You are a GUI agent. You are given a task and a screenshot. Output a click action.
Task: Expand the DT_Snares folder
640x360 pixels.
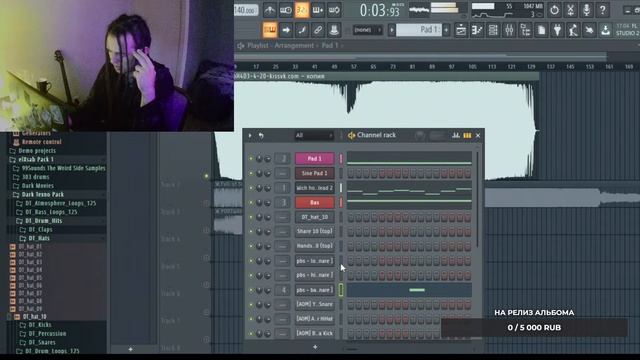(x=42, y=342)
